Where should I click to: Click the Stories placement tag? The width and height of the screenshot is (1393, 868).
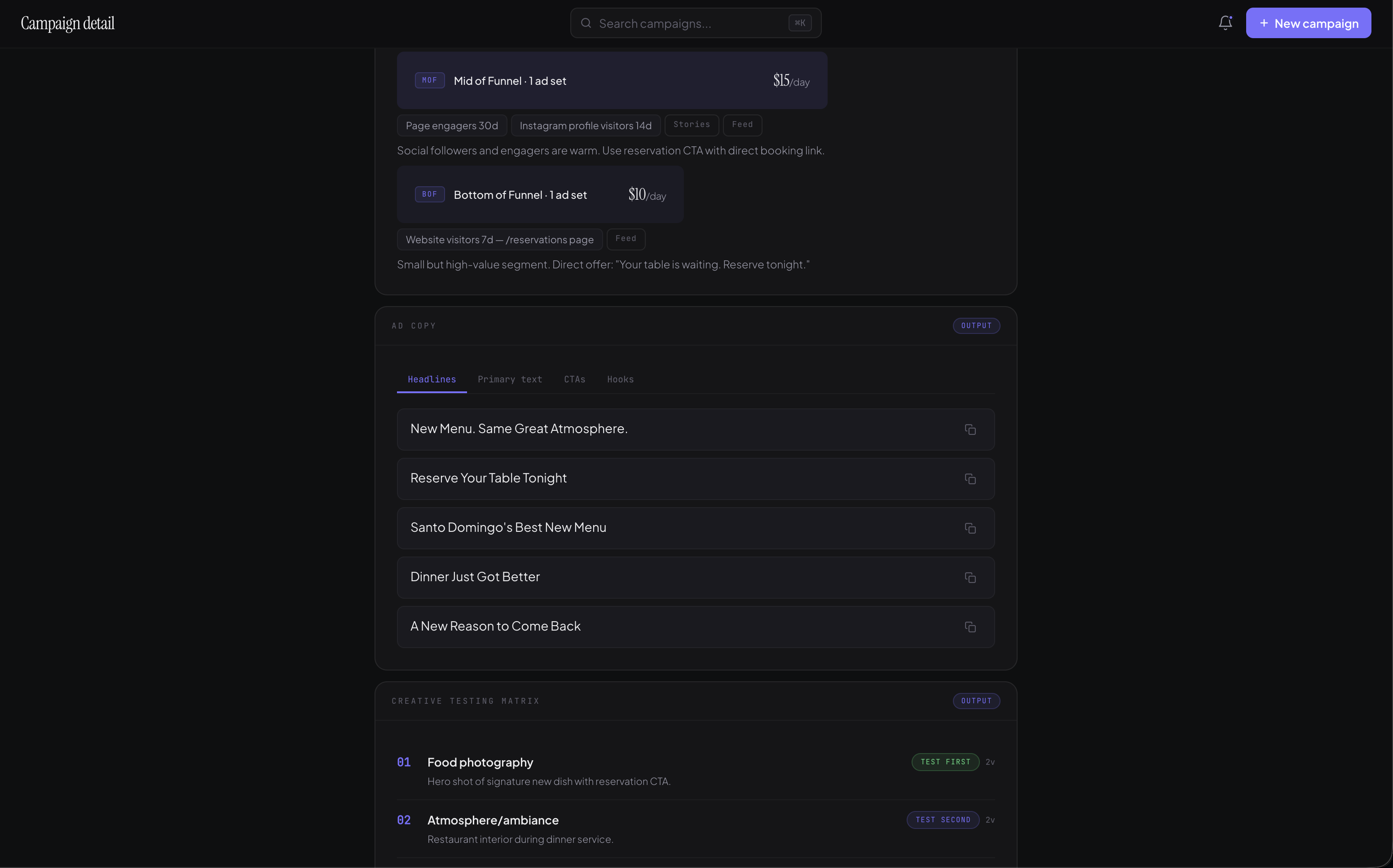click(x=691, y=125)
